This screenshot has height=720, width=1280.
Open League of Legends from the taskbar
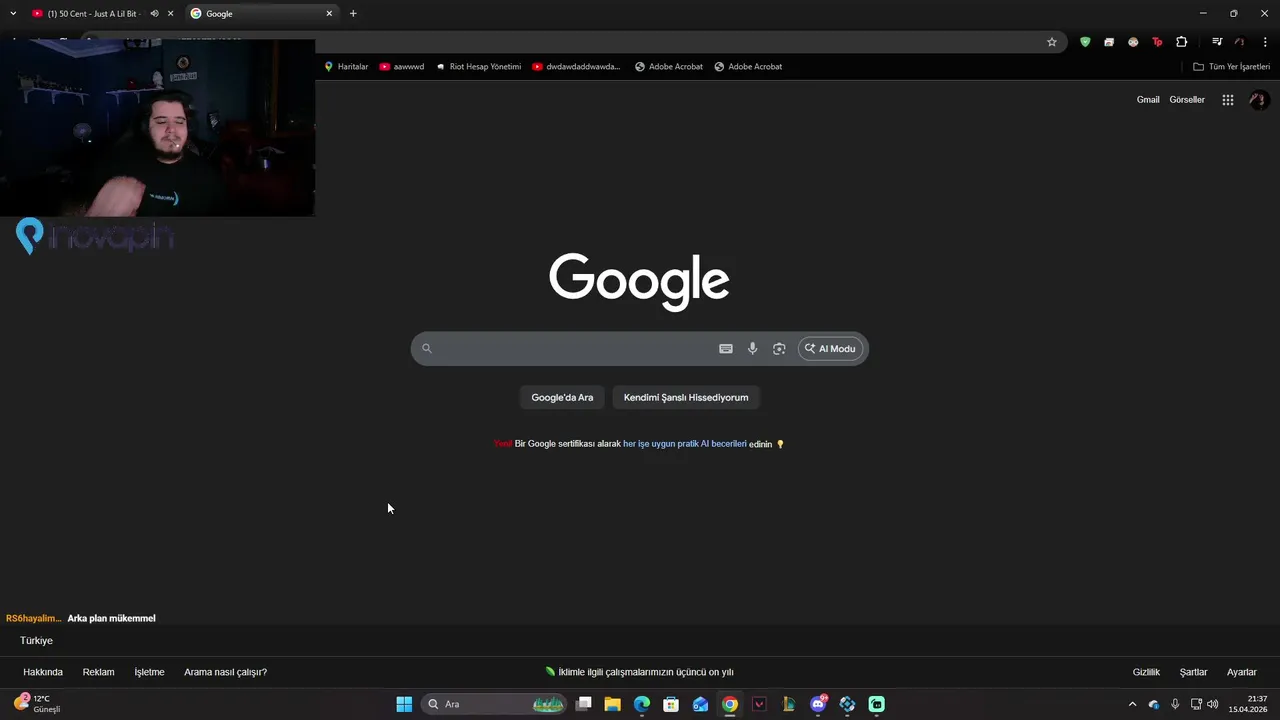[x=788, y=704]
